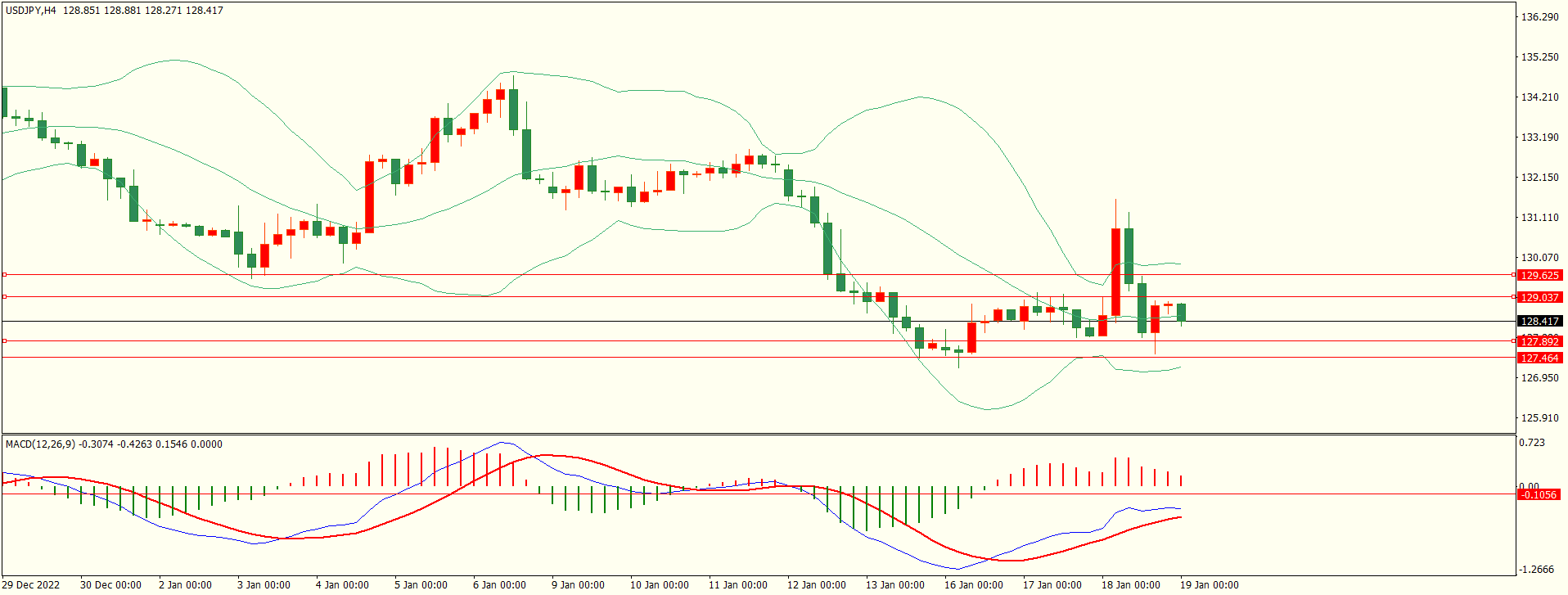Click the 0.723 MACD scale value
This screenshot has width=1568, height=595.
pyautogui.click(x=1532, y=443)
